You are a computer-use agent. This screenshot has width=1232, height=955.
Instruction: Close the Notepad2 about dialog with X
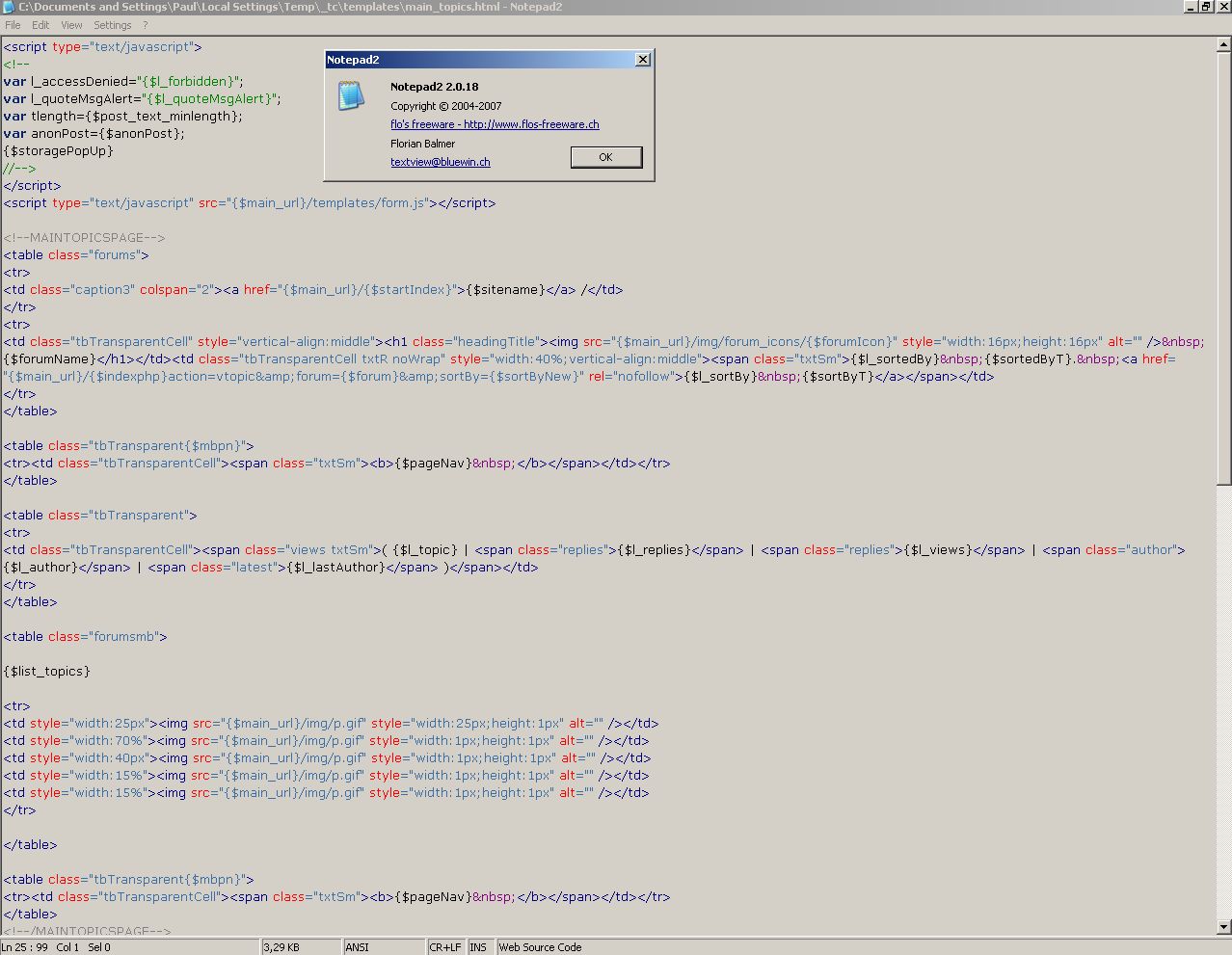tap(643, 60)
